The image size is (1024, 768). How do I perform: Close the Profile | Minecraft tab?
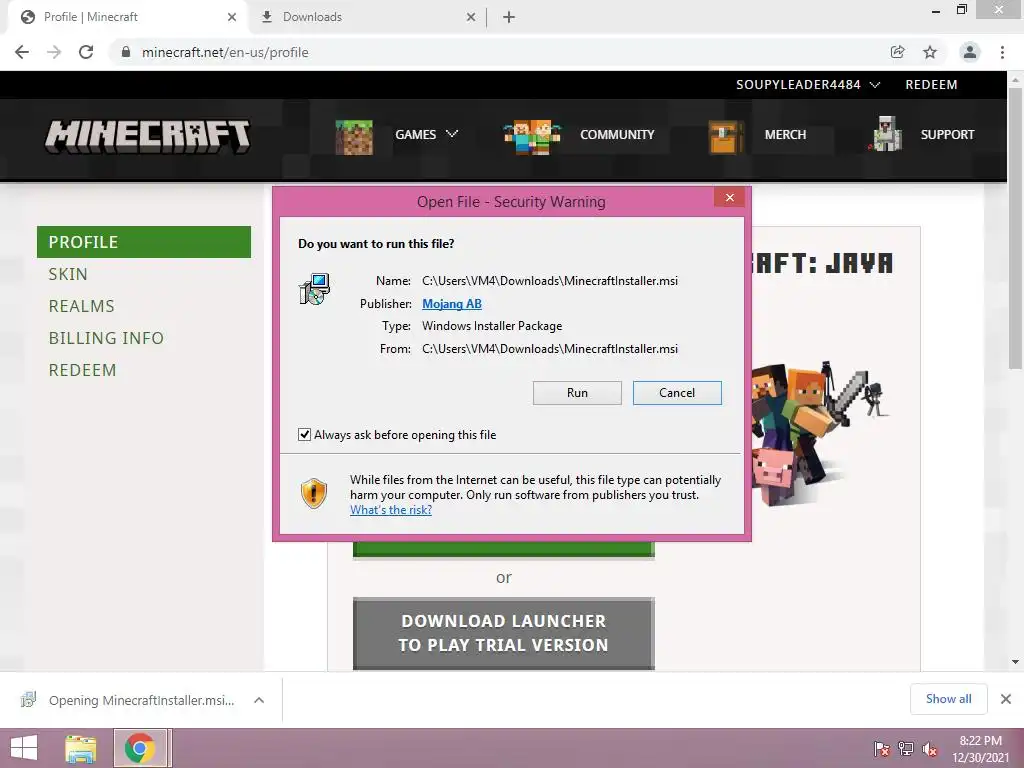click(x=232, y=17)
